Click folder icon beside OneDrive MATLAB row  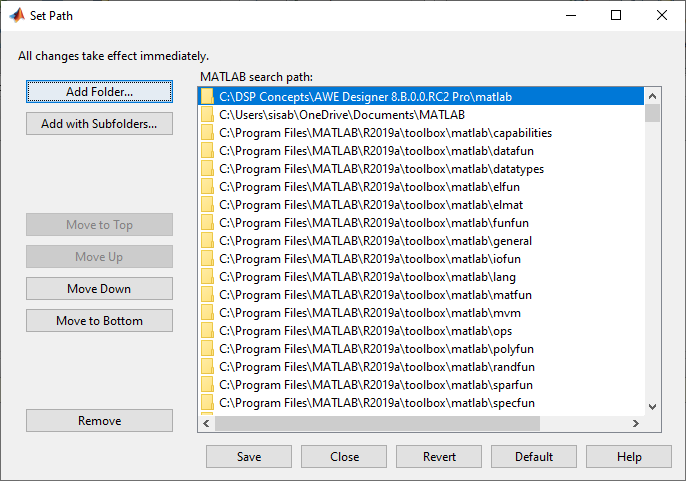click(207, 114)
